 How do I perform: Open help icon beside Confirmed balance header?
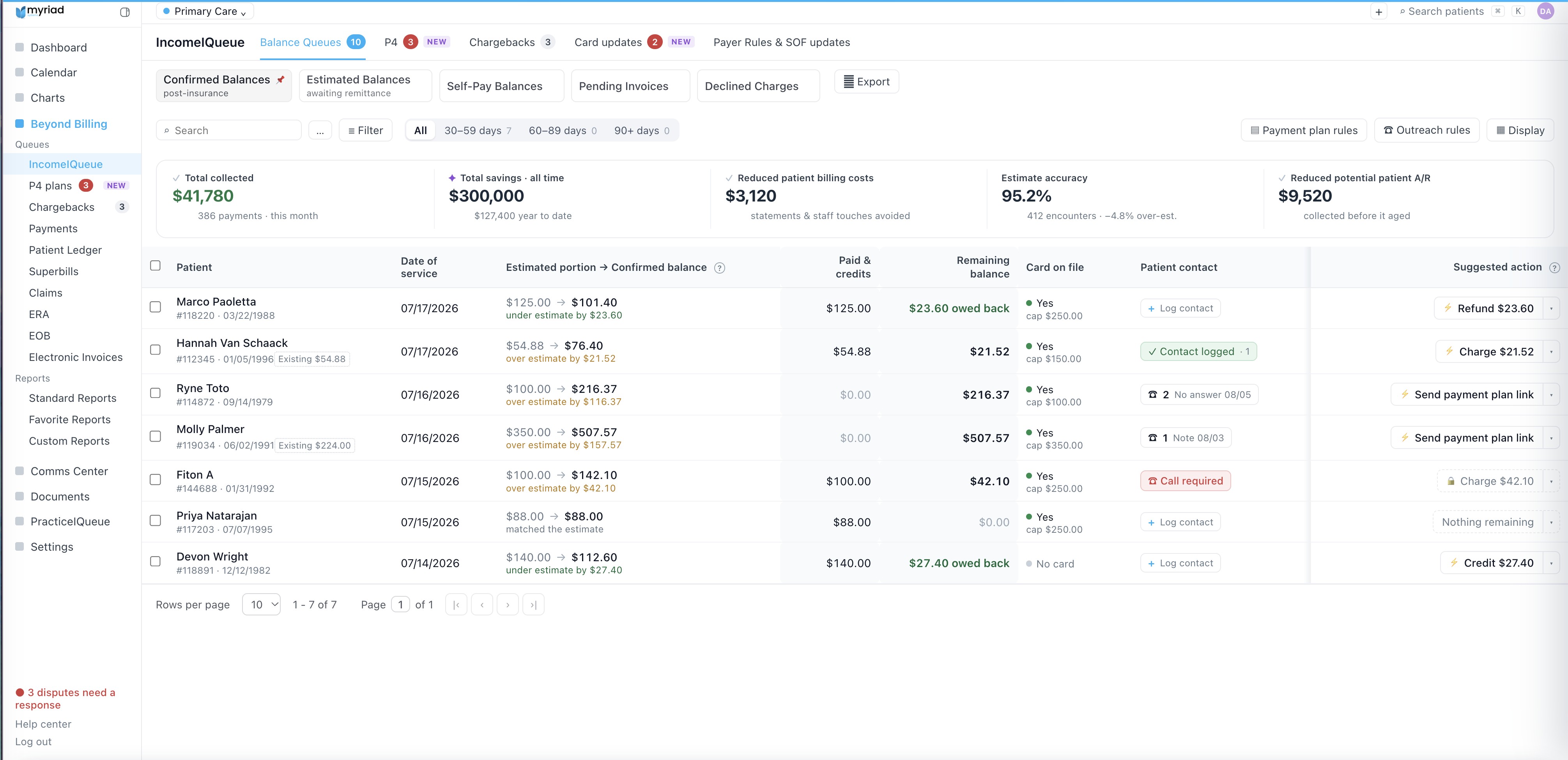click(x=719, y=268)
